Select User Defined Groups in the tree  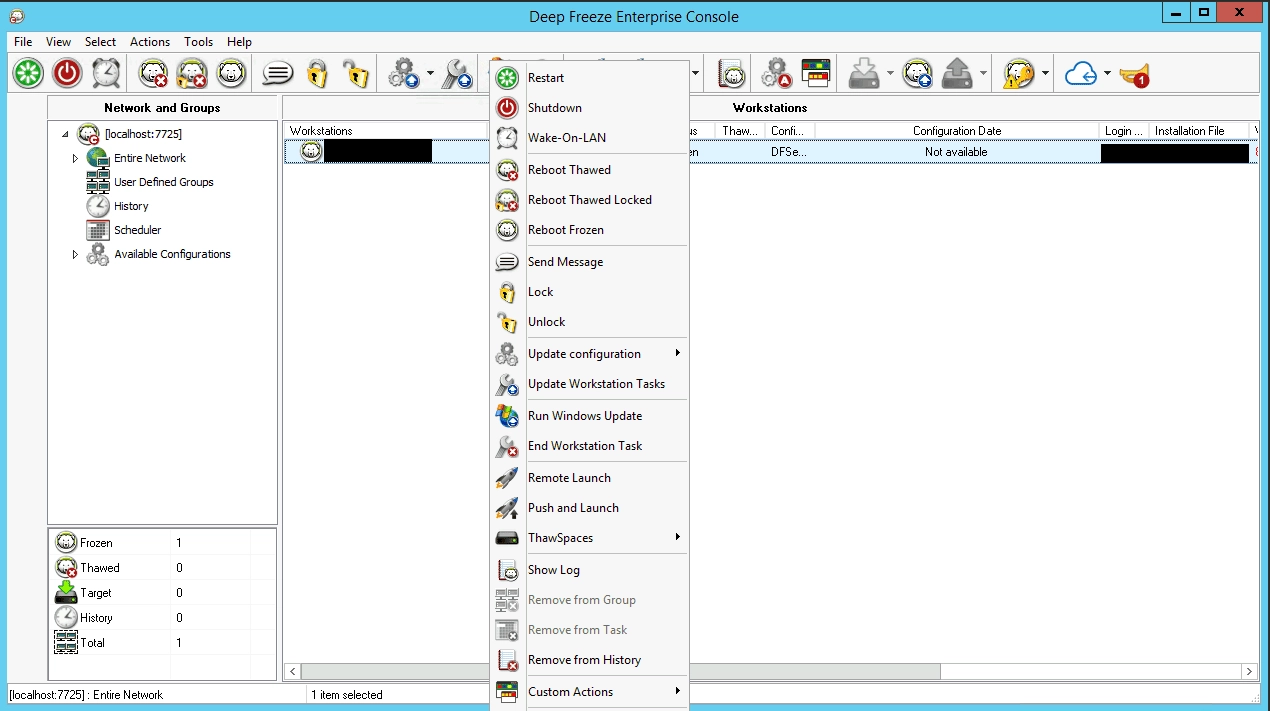(x=163, y=182)
